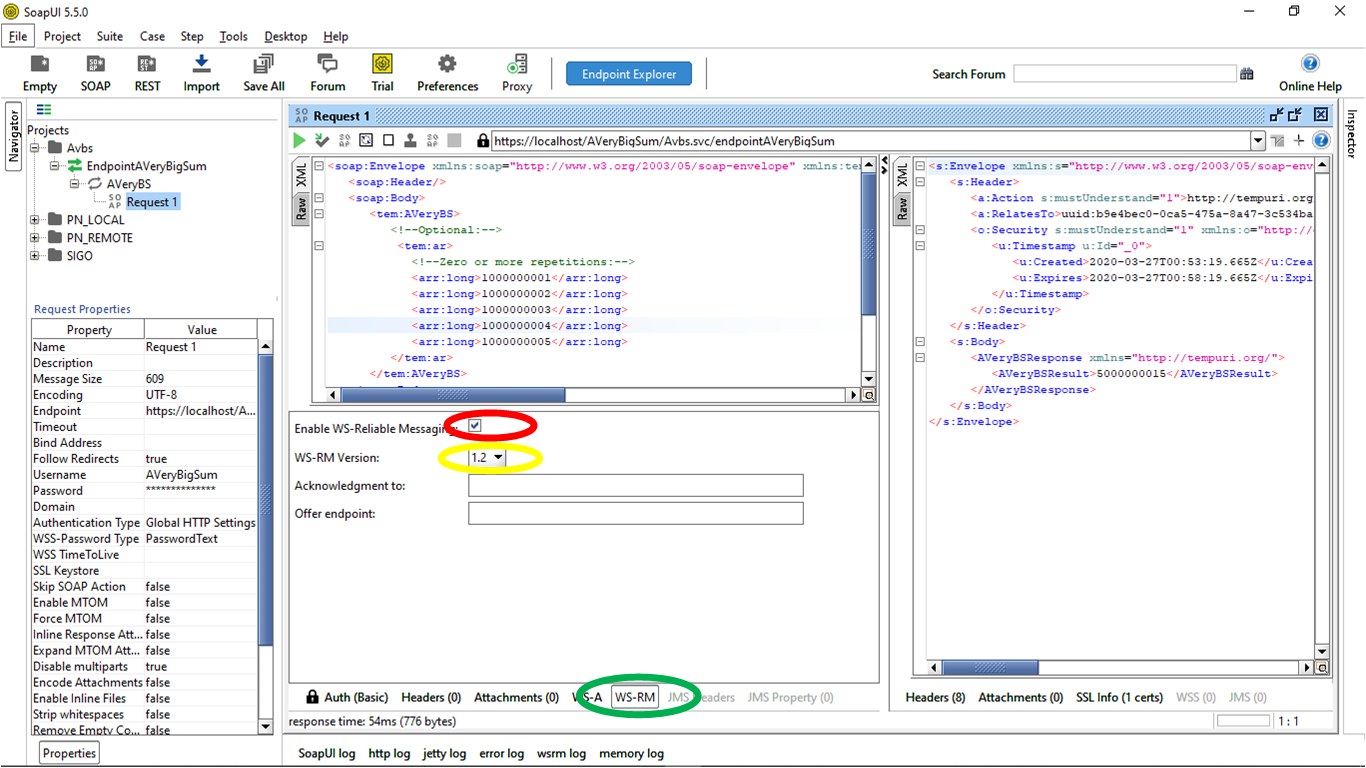Click the padlock icon in endpoint bar
The height and width of the screenshot is (768, 1366).
coord(481,140)
